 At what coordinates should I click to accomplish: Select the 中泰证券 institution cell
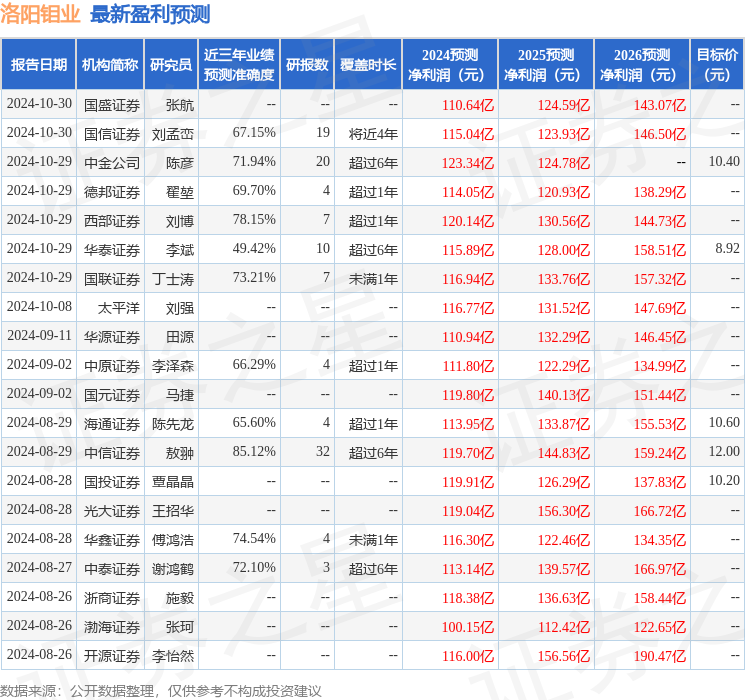click(112, 569)
